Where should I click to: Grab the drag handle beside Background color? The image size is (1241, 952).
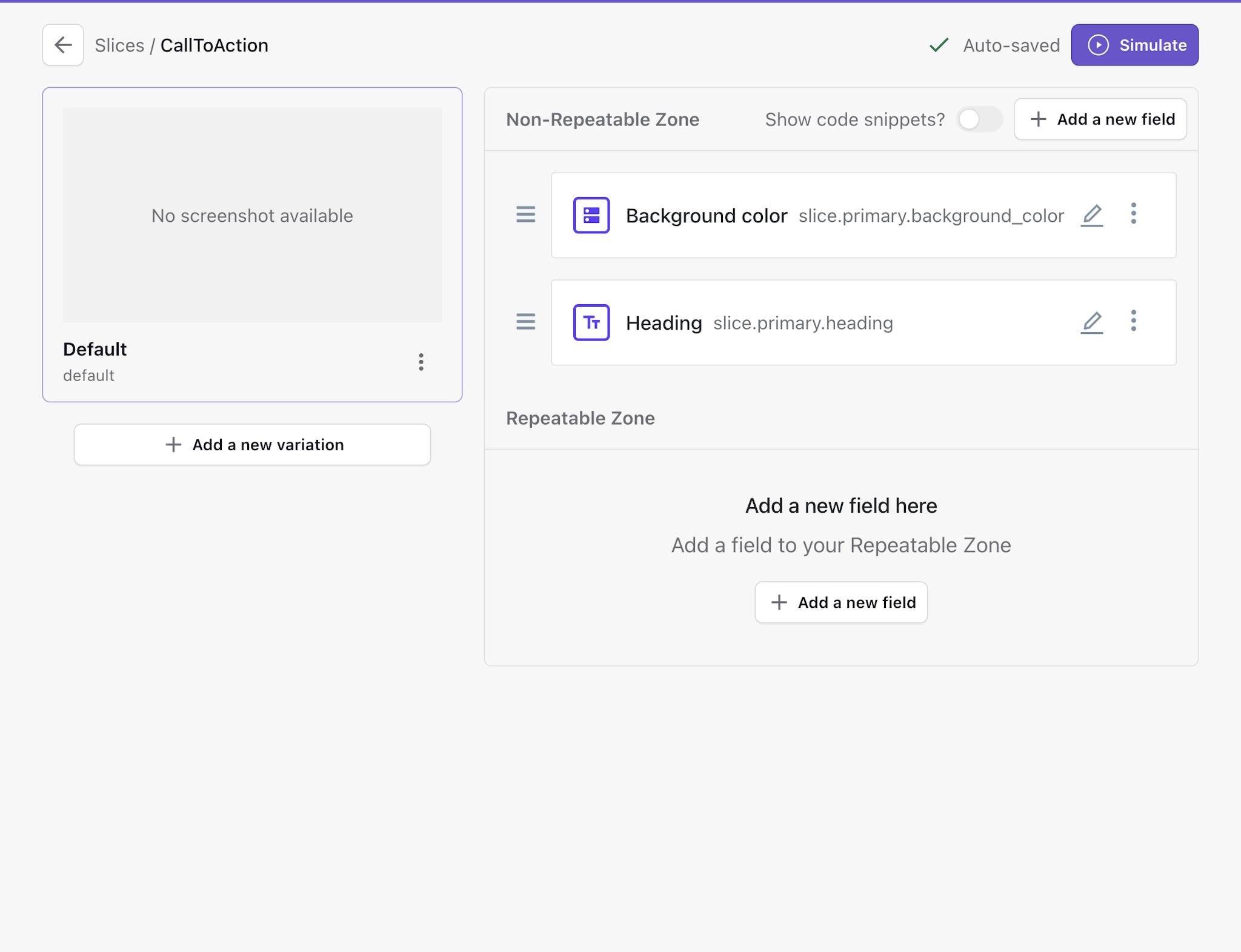[x=525, y=215]
